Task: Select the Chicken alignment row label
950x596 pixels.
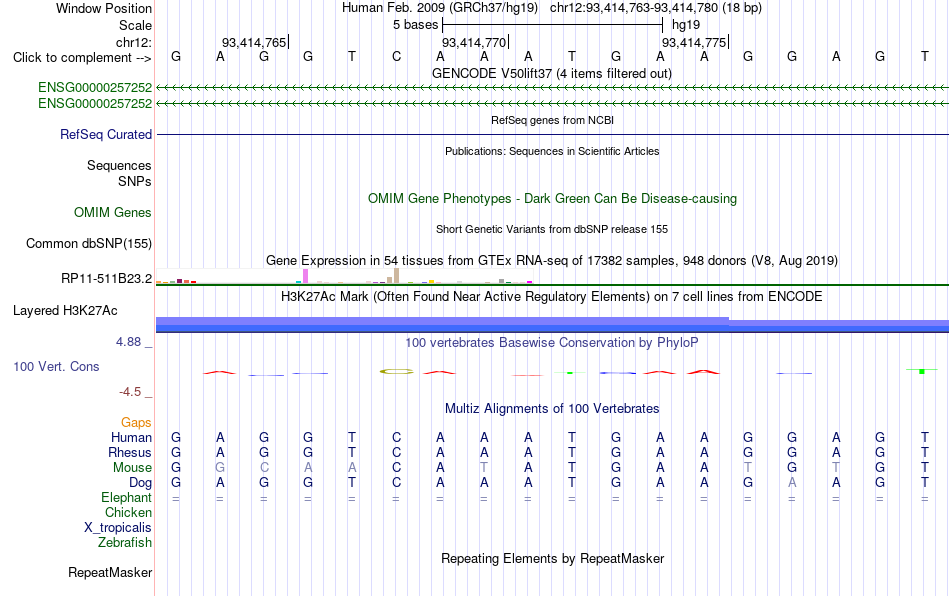Action: point(128,512)
